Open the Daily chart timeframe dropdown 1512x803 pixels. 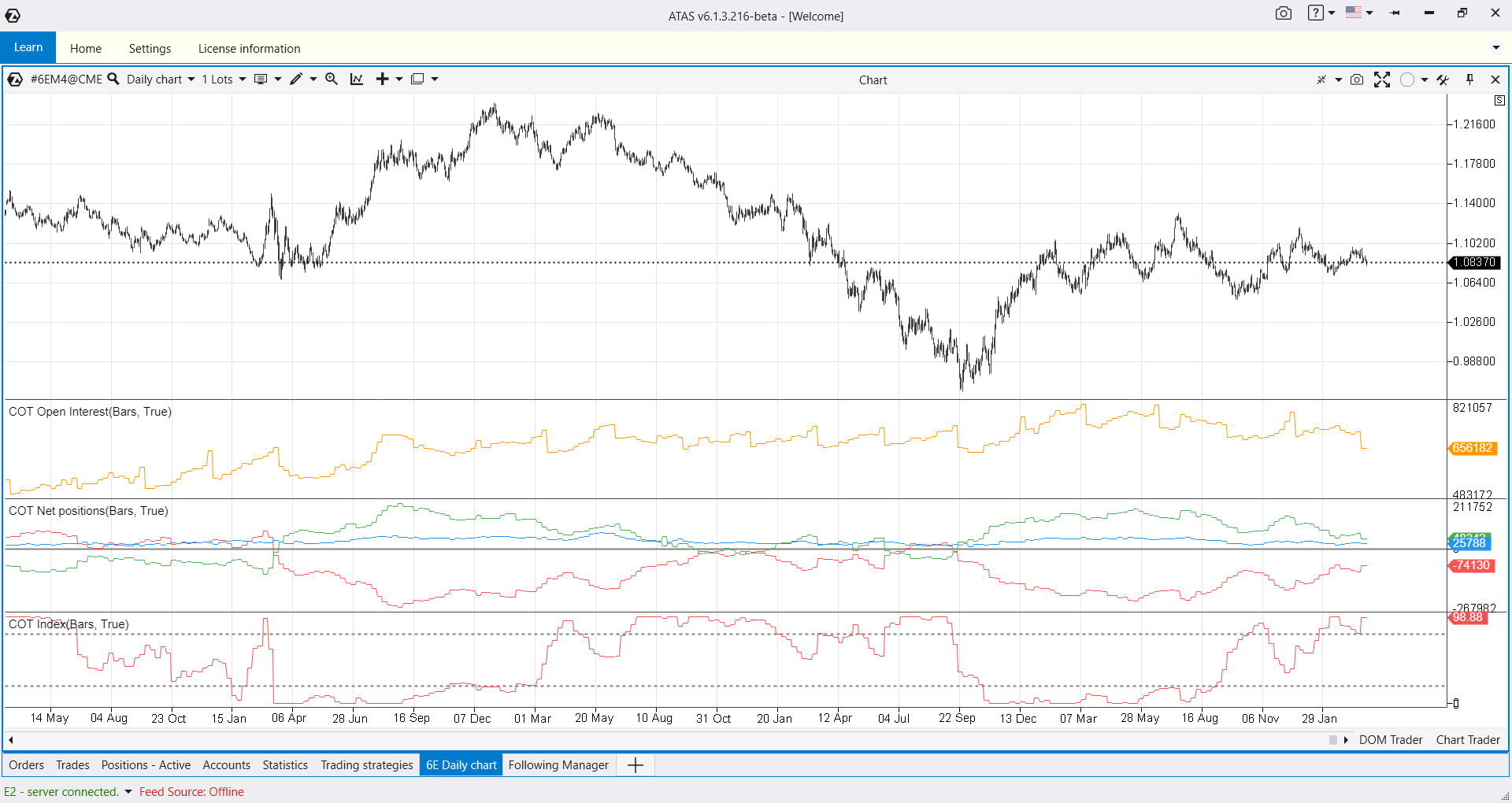click(x=161, y=79)
